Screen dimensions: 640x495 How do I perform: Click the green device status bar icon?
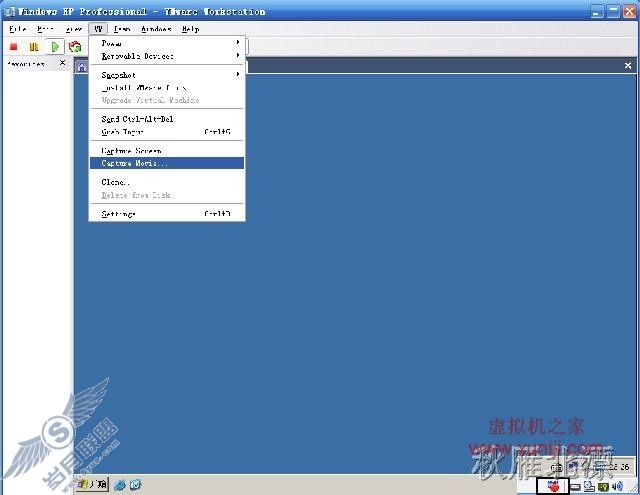tap(603, 486)
